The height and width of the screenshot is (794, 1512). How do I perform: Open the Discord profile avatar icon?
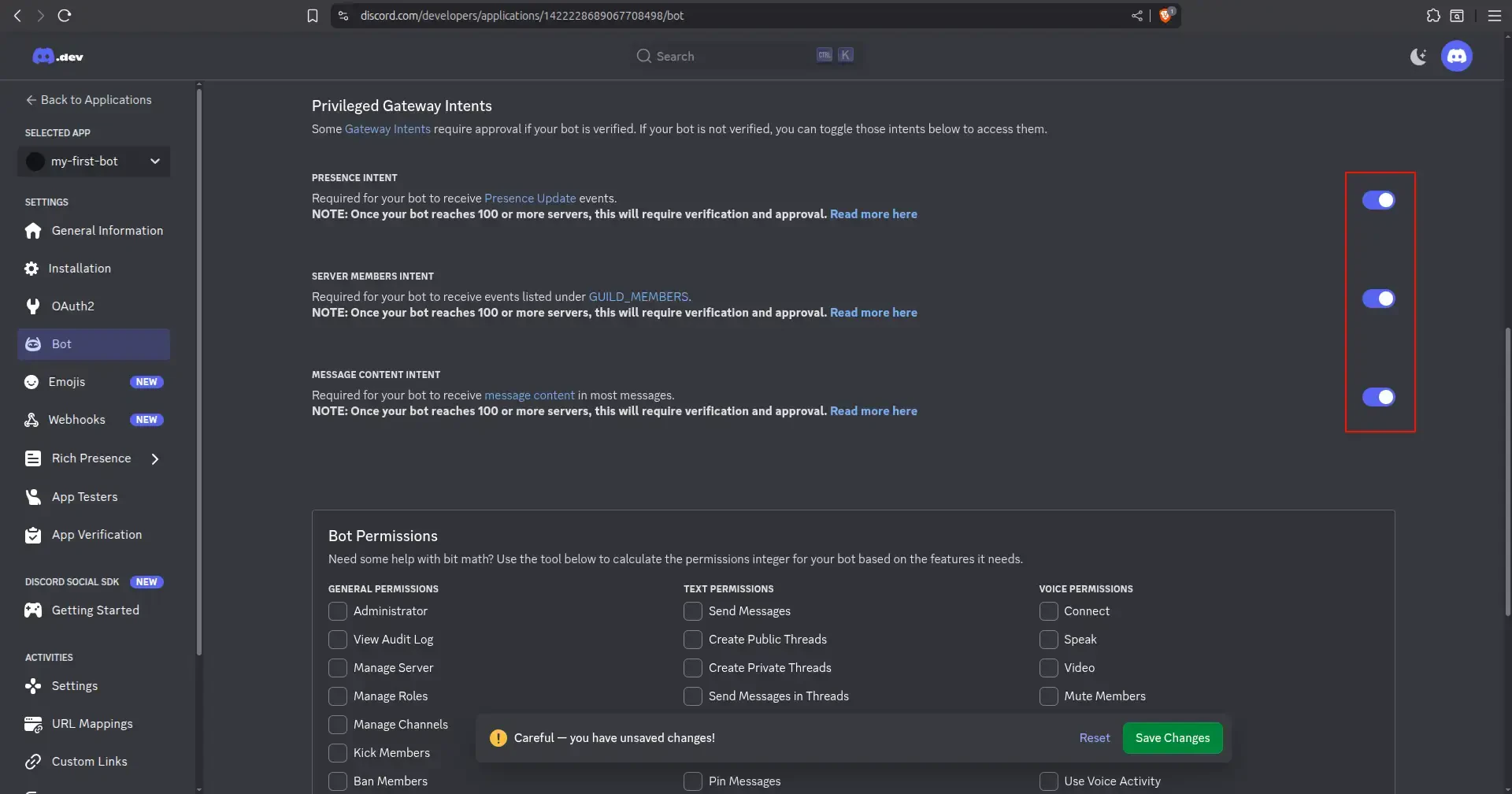pos(1456,56)
